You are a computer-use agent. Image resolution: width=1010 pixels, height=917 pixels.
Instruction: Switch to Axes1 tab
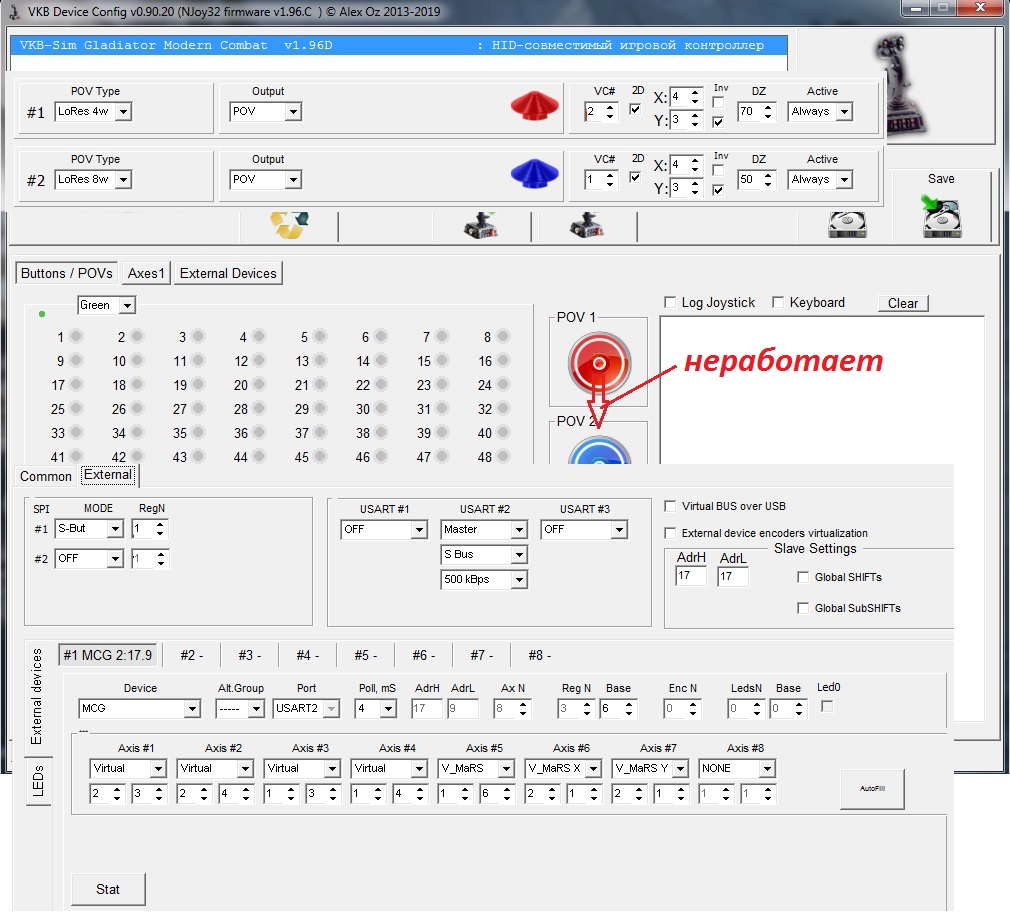pyautogui.click(x=146, y=273)
